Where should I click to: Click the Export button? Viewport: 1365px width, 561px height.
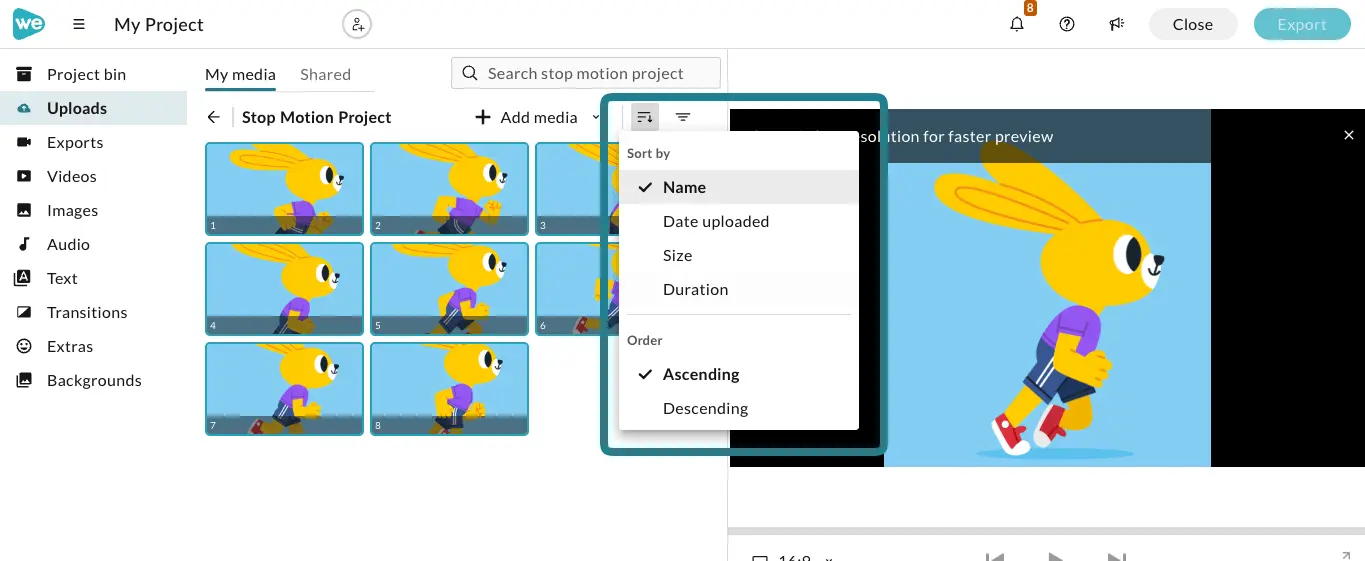coord(1301,24)
